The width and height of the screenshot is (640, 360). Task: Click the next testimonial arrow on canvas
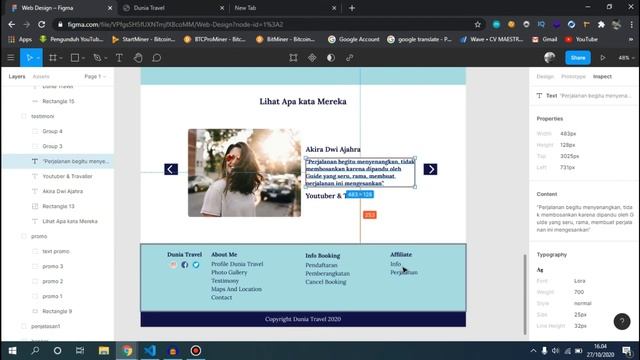430,169
